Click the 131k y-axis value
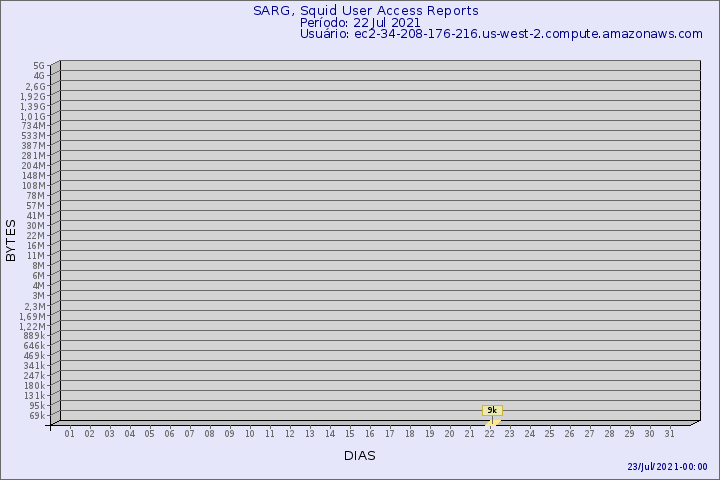 [34, 395]
